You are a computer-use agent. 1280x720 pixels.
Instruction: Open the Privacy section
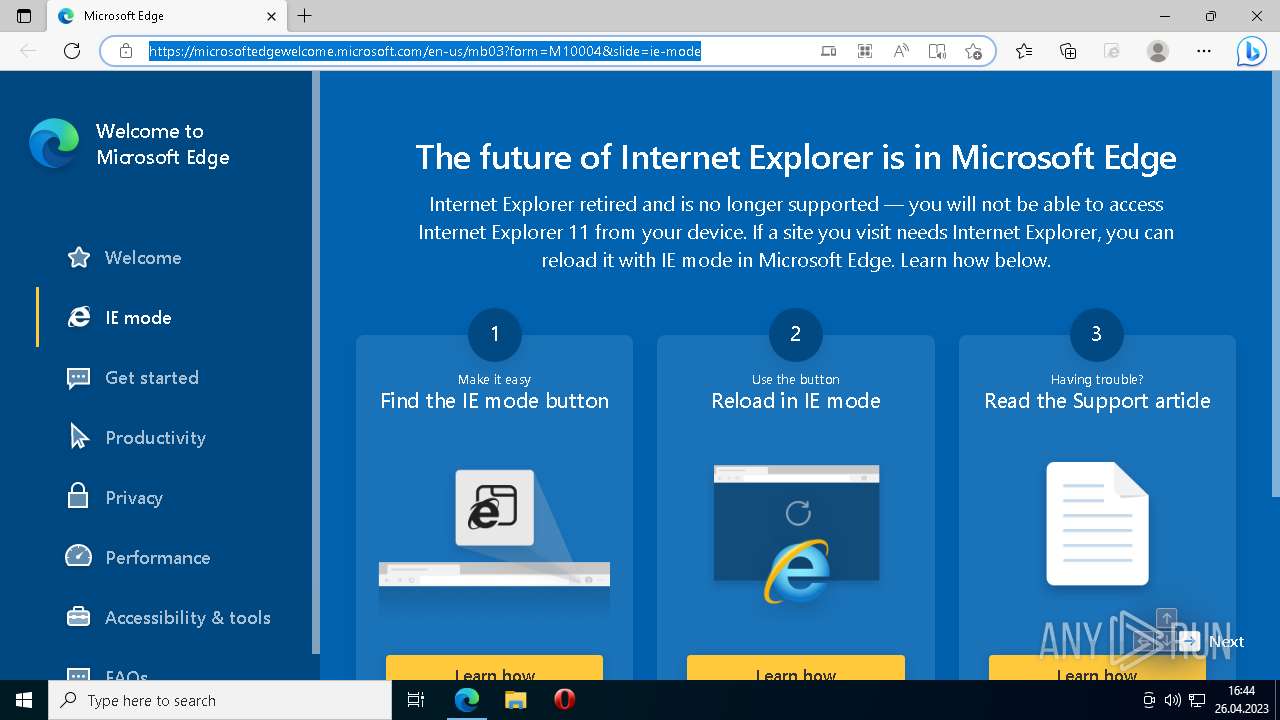point(134,498)
